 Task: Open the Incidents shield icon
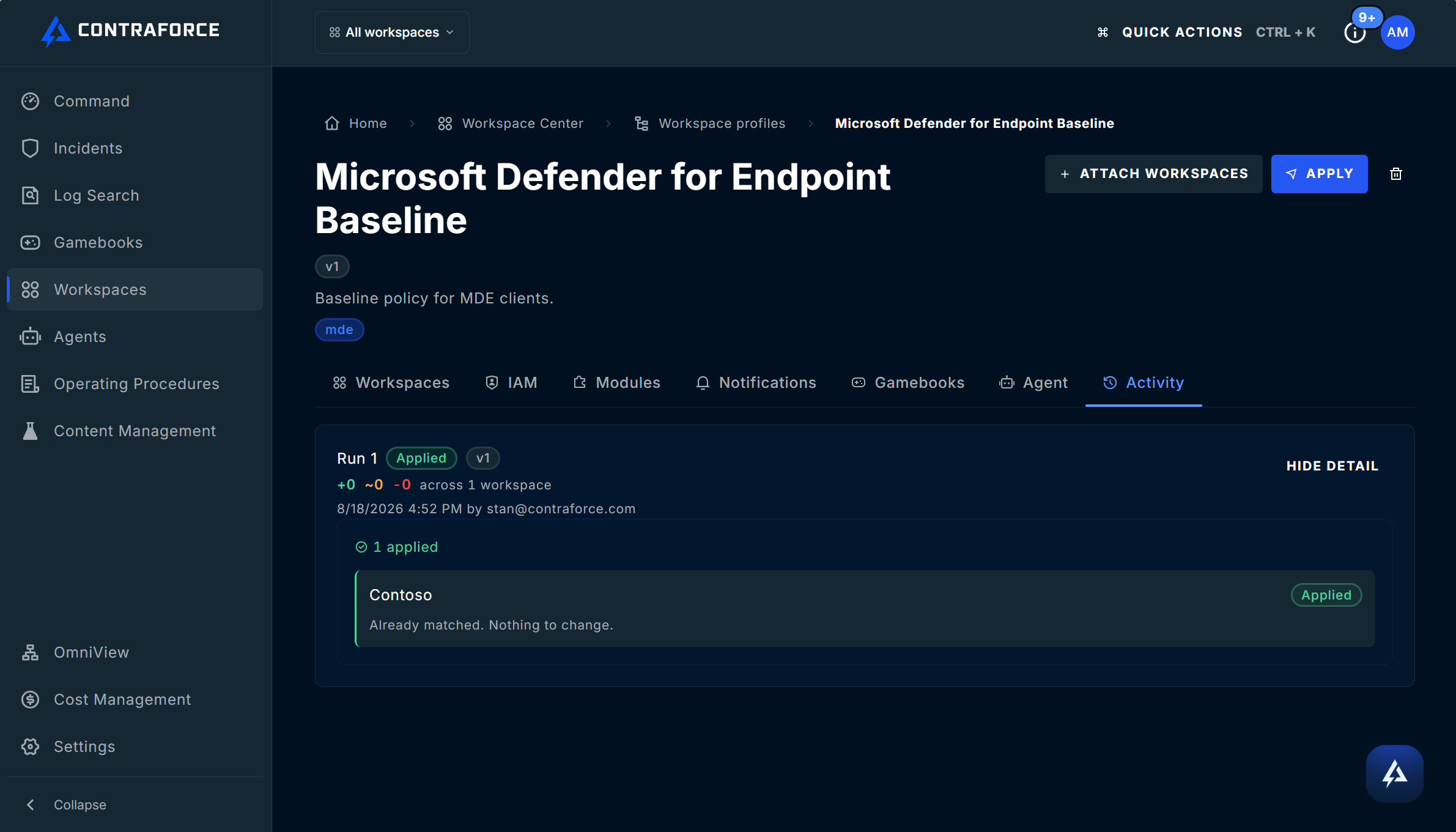30,148
